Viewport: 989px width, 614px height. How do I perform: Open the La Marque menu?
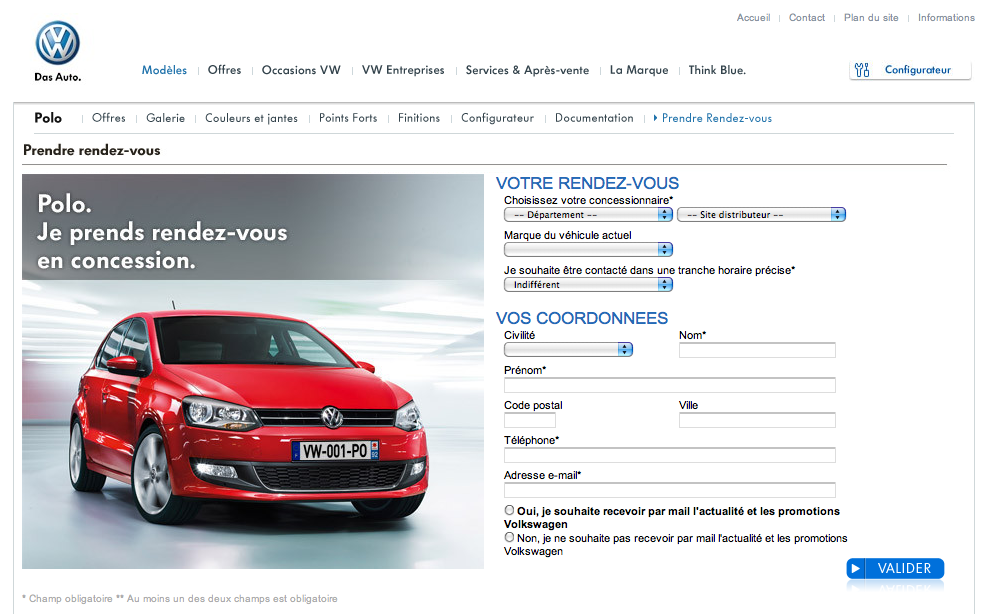click(639, 70)
